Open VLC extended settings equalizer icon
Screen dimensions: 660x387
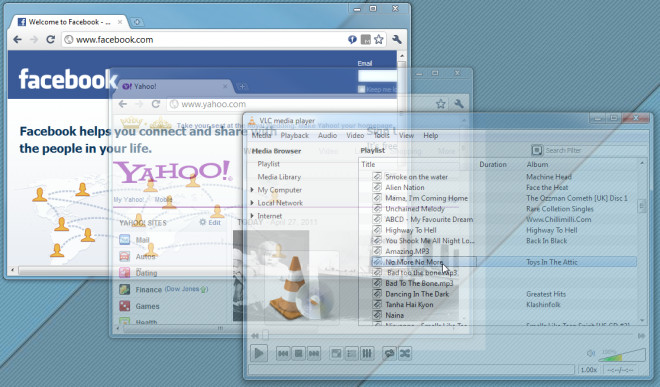click(367, 353)
